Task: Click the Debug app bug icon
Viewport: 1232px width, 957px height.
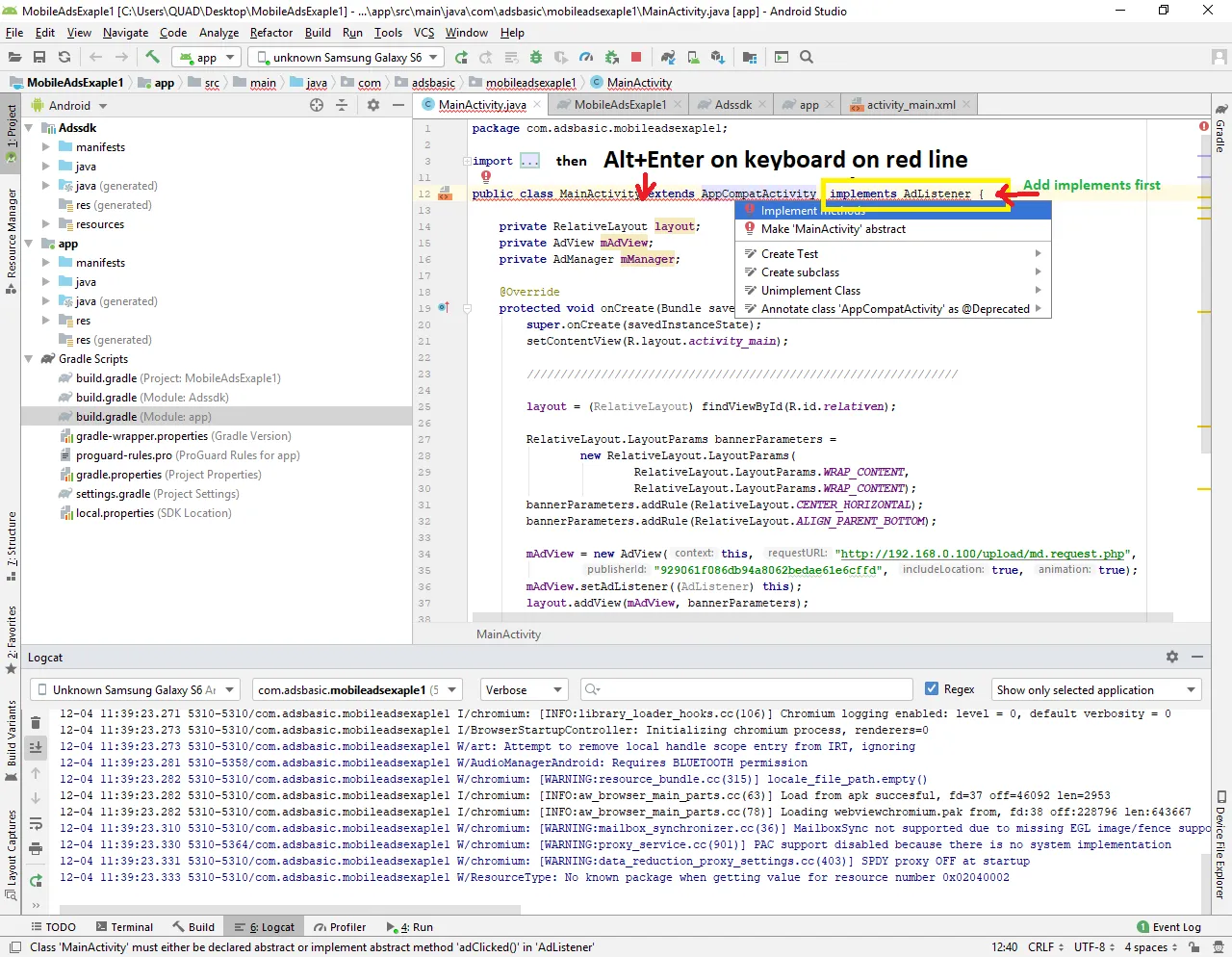Action: tap(536, 58)
